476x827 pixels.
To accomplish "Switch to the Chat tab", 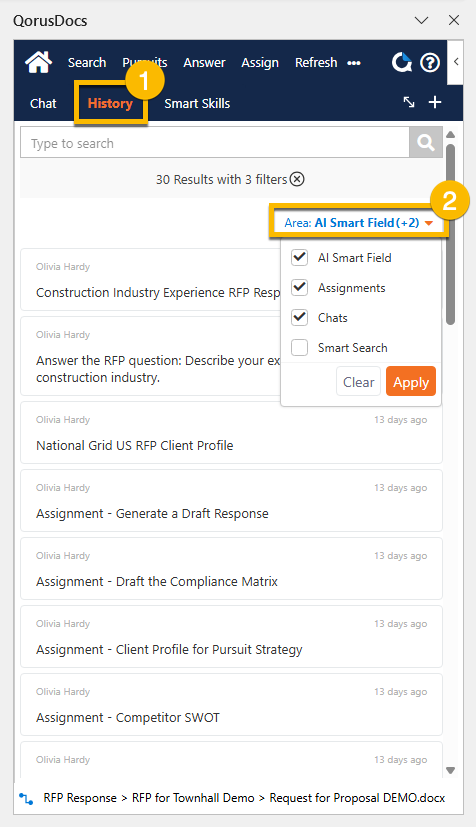I will pos(43,103).
